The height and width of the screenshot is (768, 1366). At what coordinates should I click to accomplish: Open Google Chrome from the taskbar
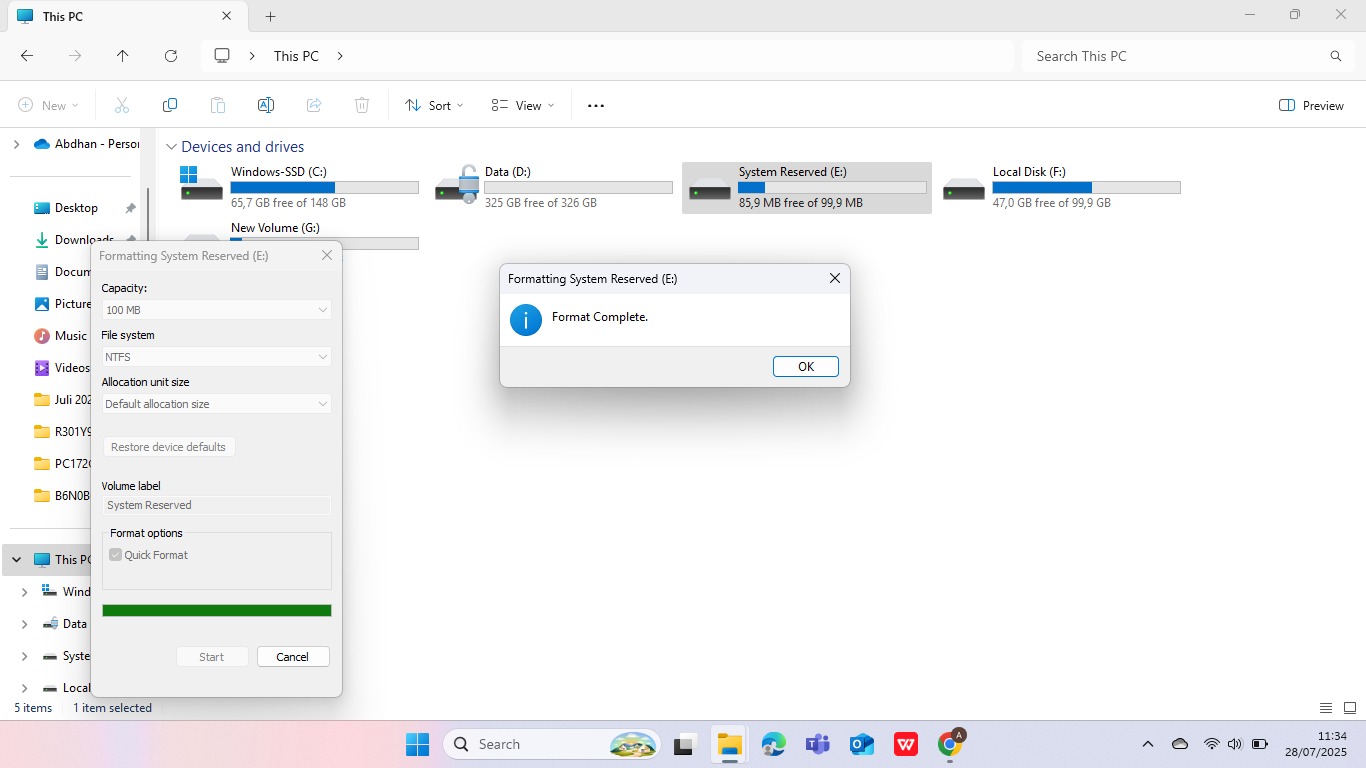pos(950,744)
